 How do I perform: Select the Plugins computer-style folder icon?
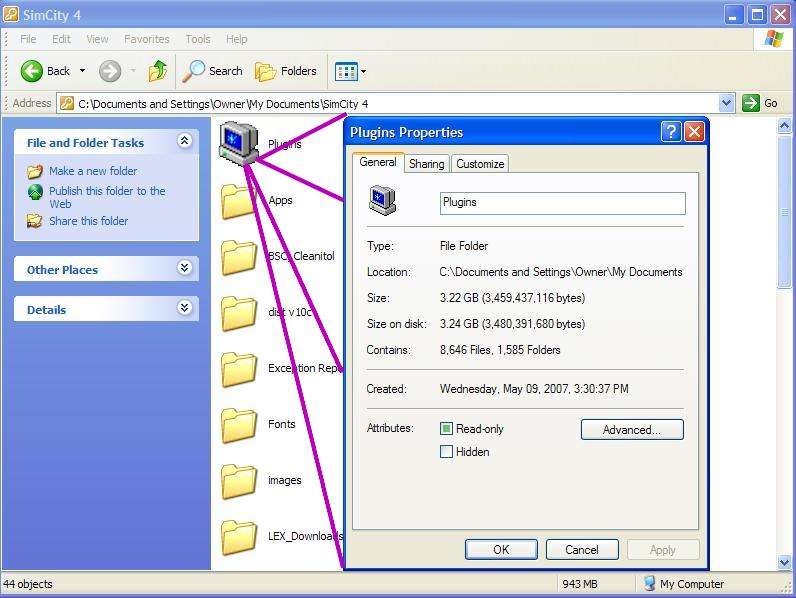click(238, 143)
